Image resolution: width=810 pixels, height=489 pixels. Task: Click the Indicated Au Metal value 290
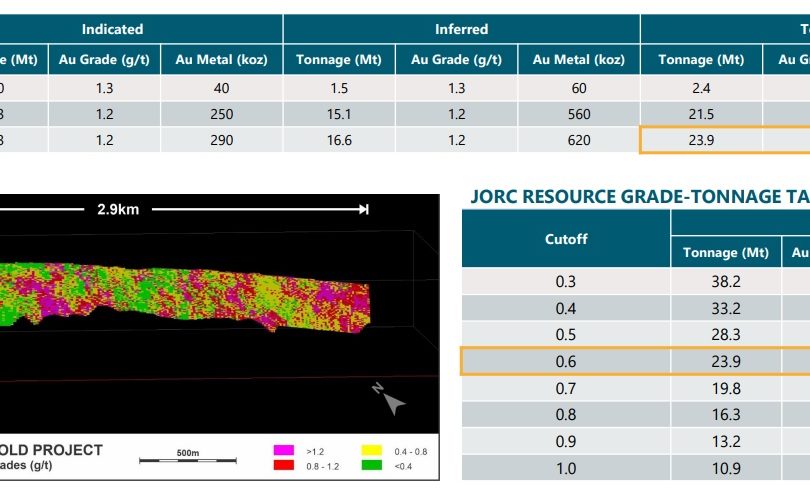[222, 140]
